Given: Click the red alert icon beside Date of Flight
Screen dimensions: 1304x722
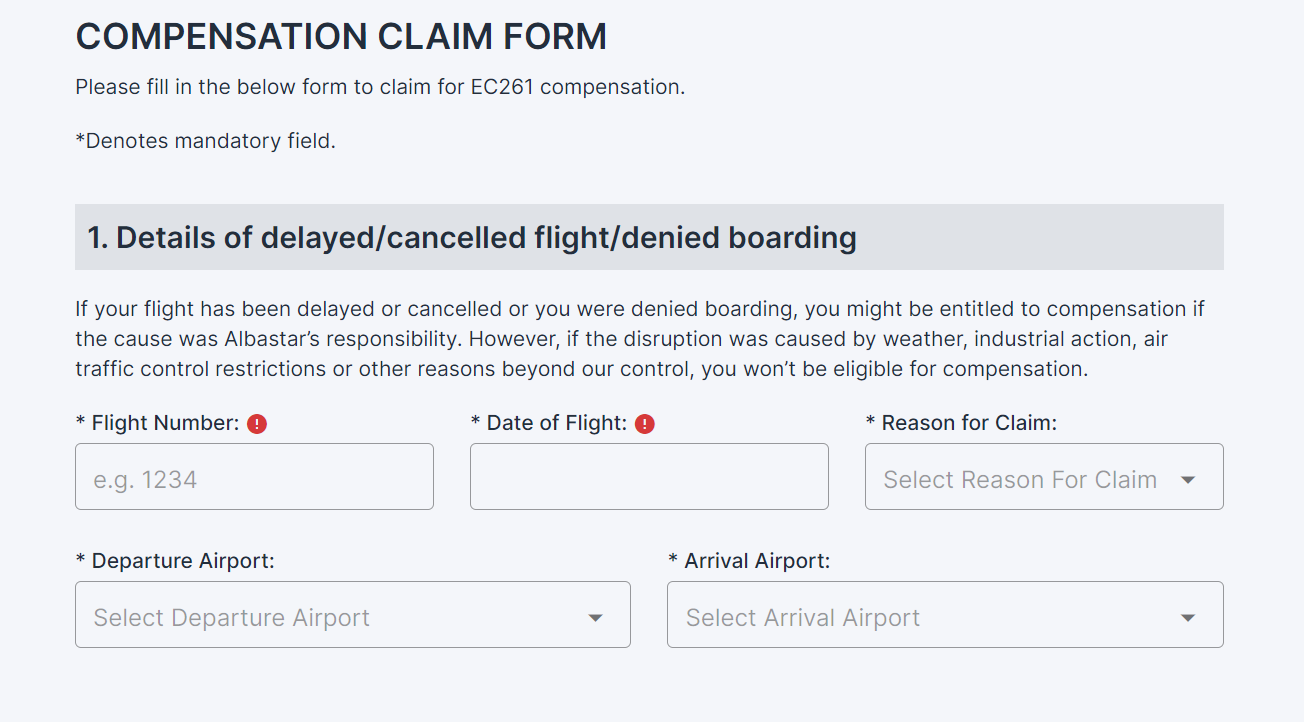Looking at the screenshot, I should click(x=645, y=424).
